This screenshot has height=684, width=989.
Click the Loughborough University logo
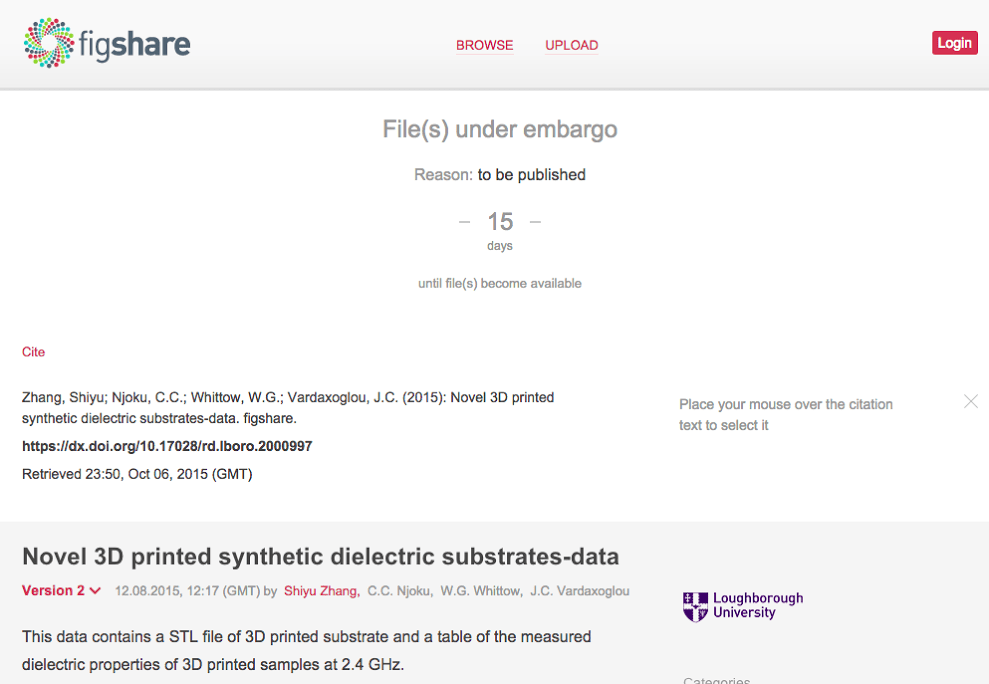click(x=743, y=606)
